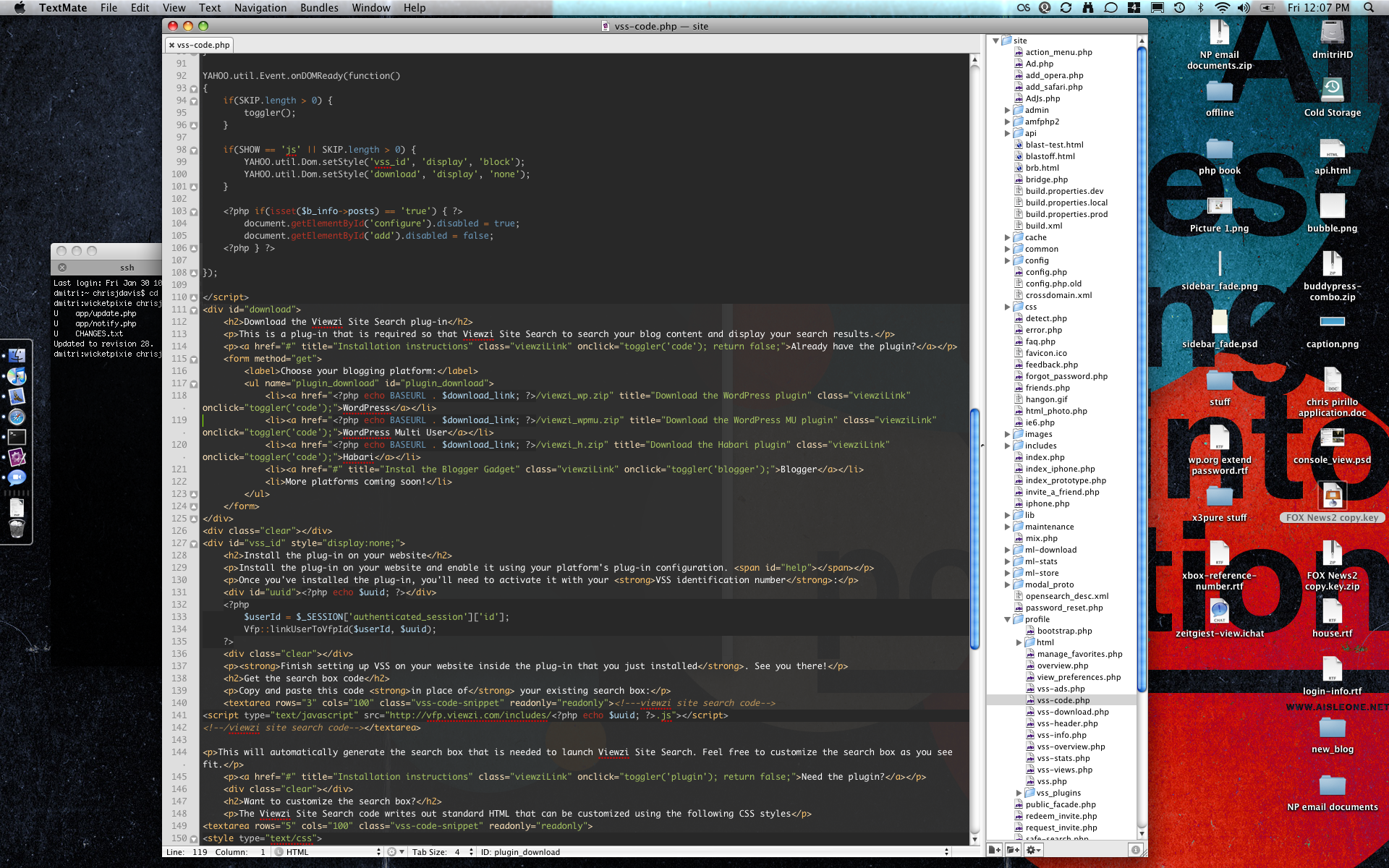Open Spotlight search magnifier in menu bar

1368,8
